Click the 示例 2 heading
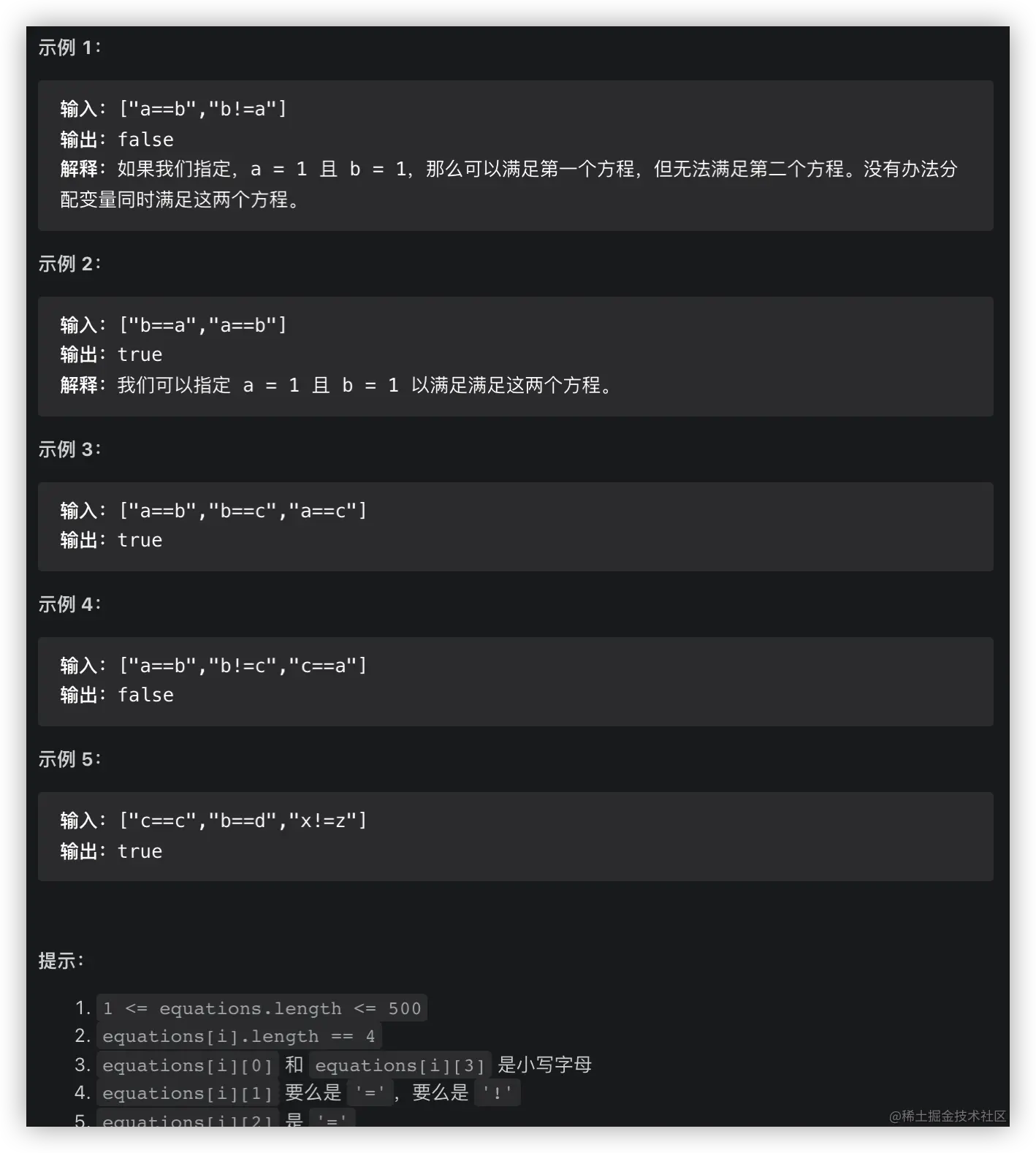1036x1153 pixels. click(69, 264)
